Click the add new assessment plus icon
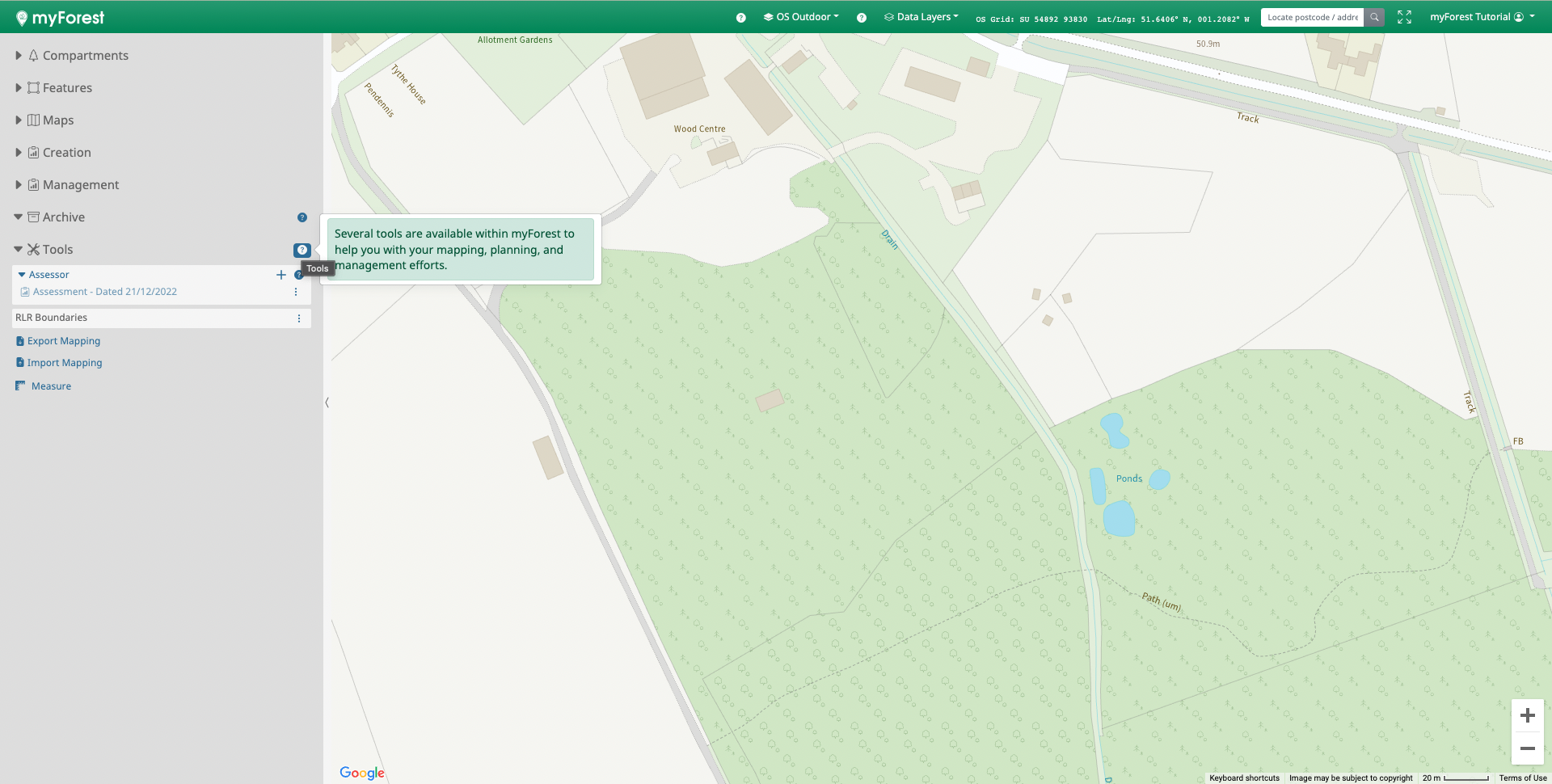The image size is (1552, 784). (281, 275)
